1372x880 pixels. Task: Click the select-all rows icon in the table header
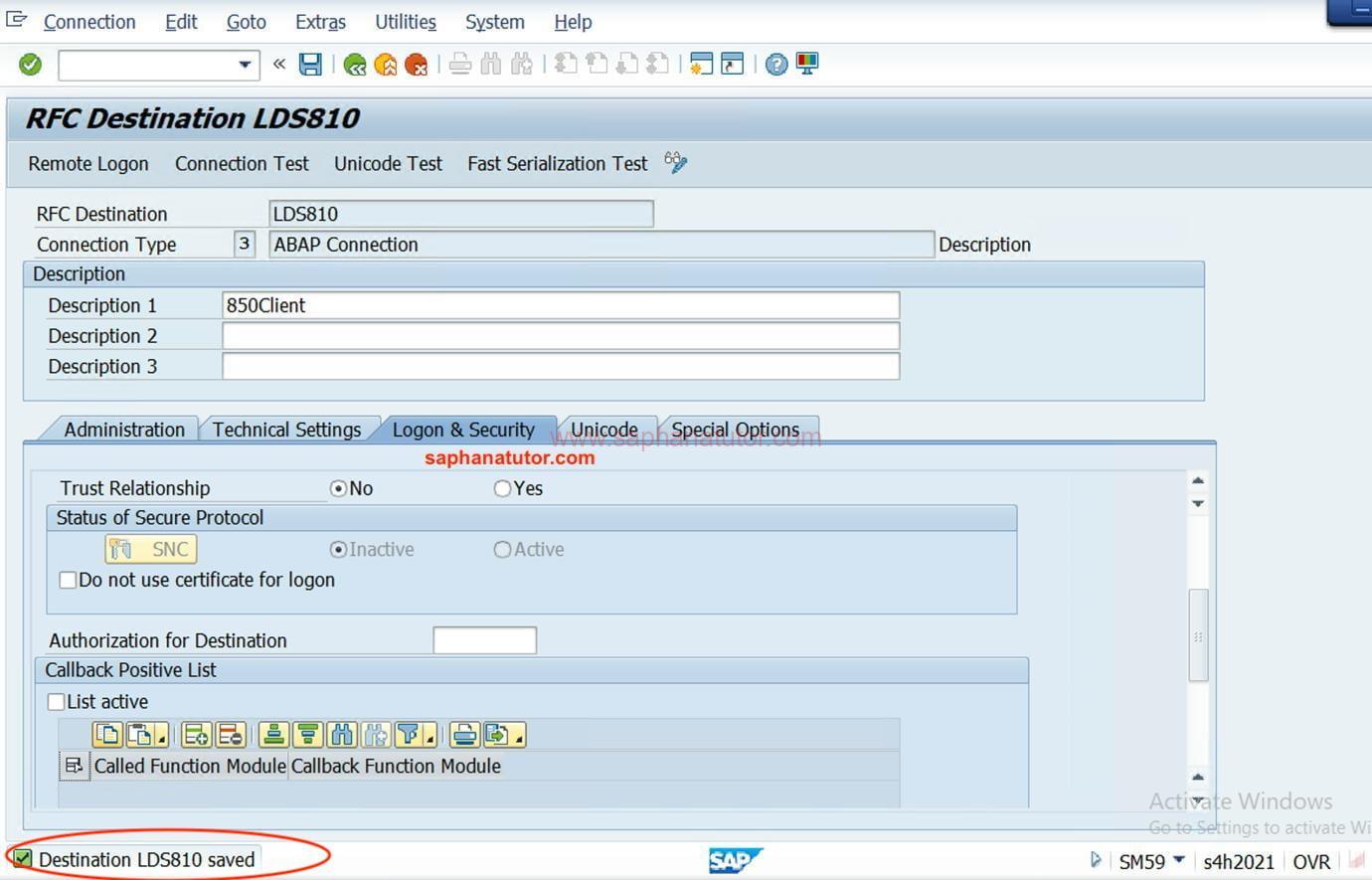click(x=74, y=766)
